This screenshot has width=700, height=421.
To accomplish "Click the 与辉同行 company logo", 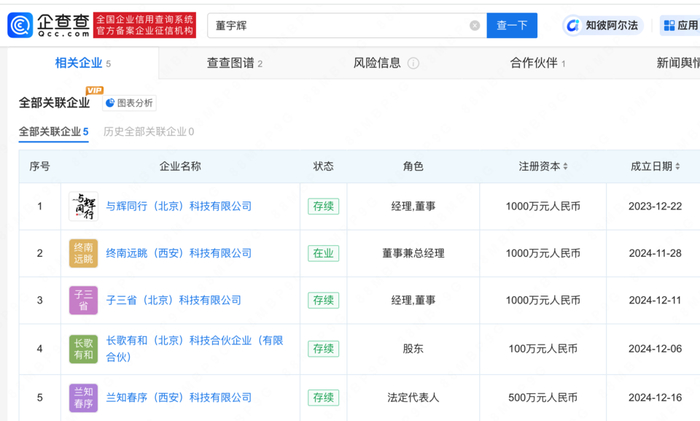I will [82, 206].
